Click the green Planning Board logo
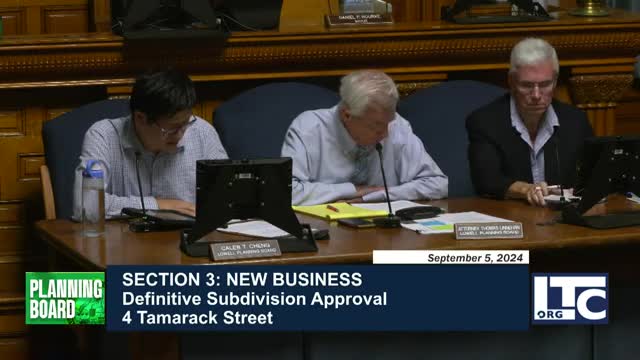Image resolution: width=640 pixels, height=360 pixels. 65,298
